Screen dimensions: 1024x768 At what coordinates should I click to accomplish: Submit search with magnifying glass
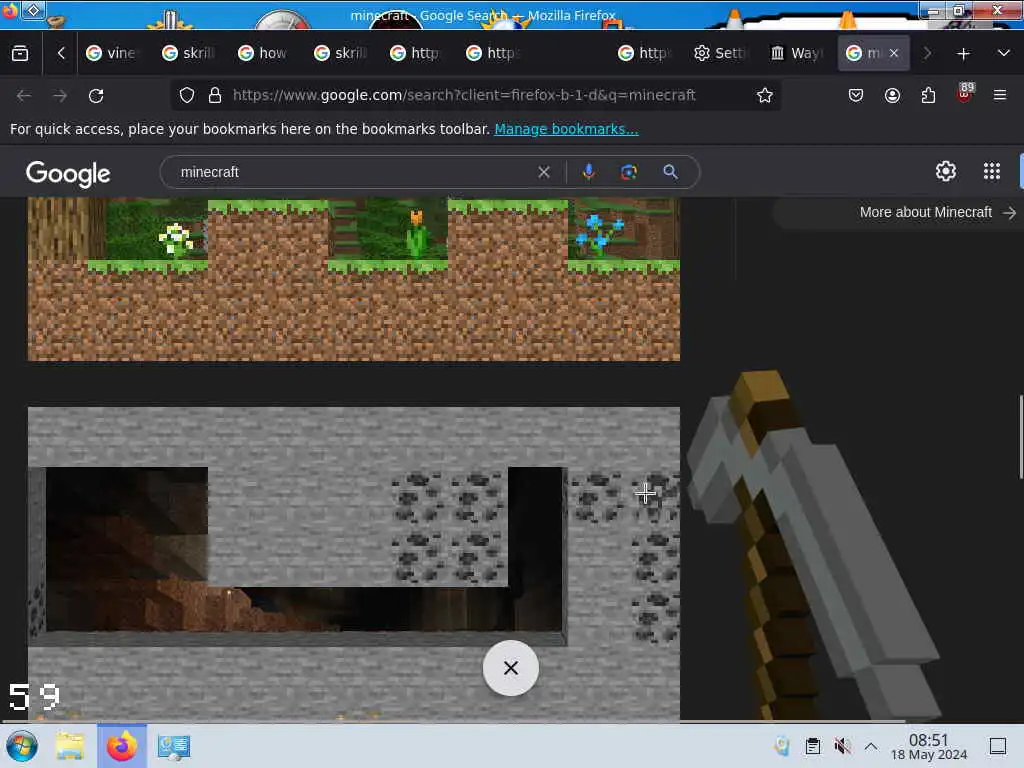(x=670, y=172)
